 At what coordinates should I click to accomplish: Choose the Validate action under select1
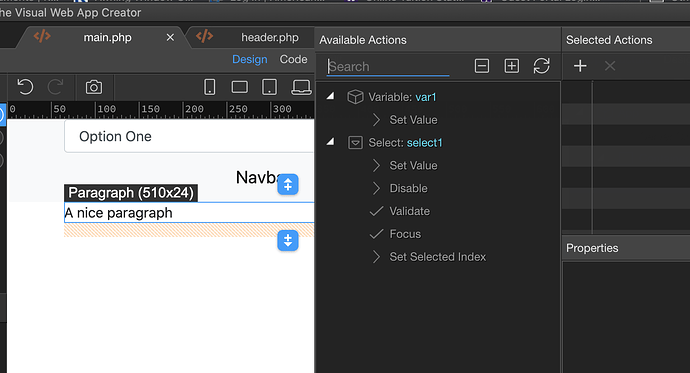pos(409,211)
